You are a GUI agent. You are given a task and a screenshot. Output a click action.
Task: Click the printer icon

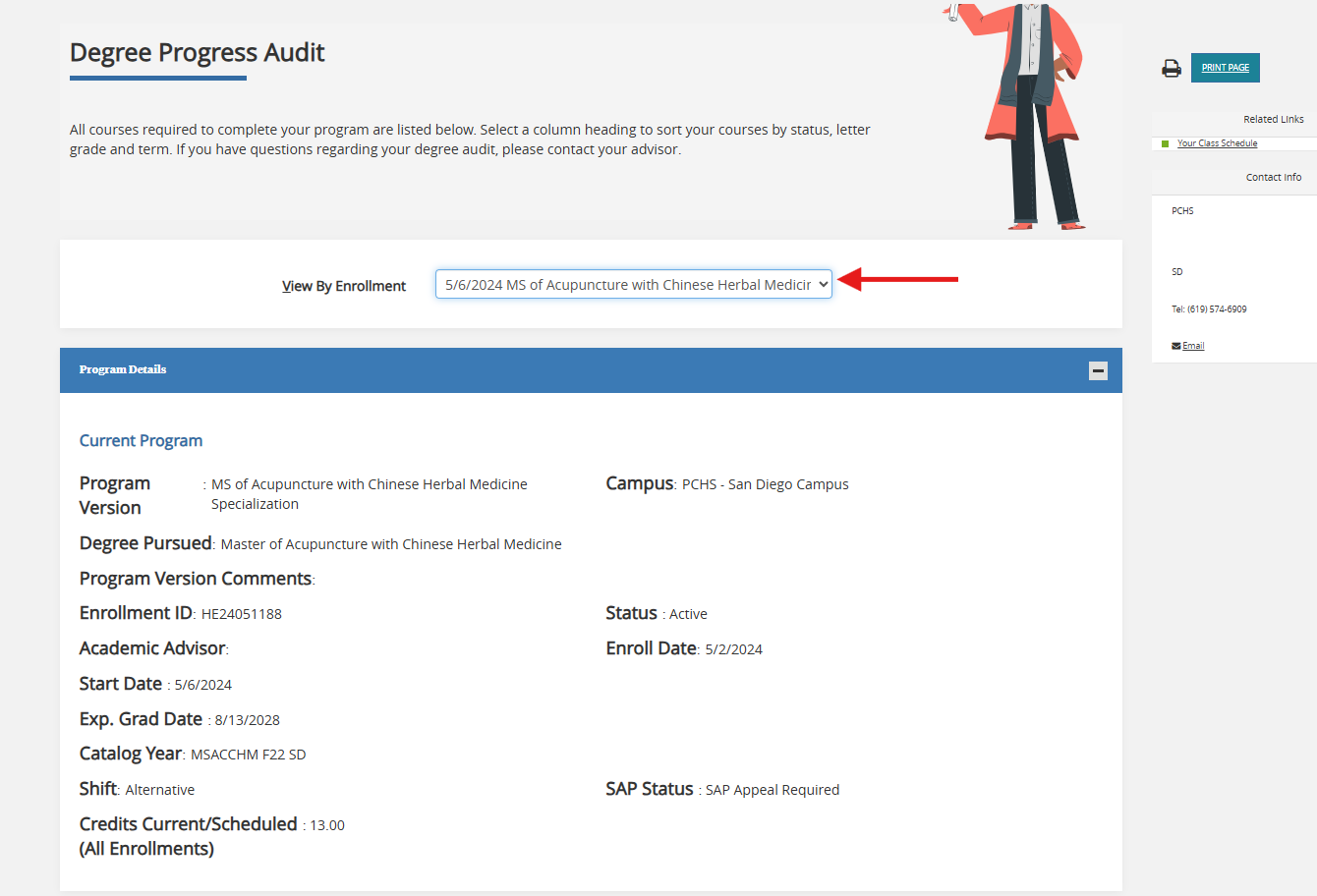tap(1171, 69)
